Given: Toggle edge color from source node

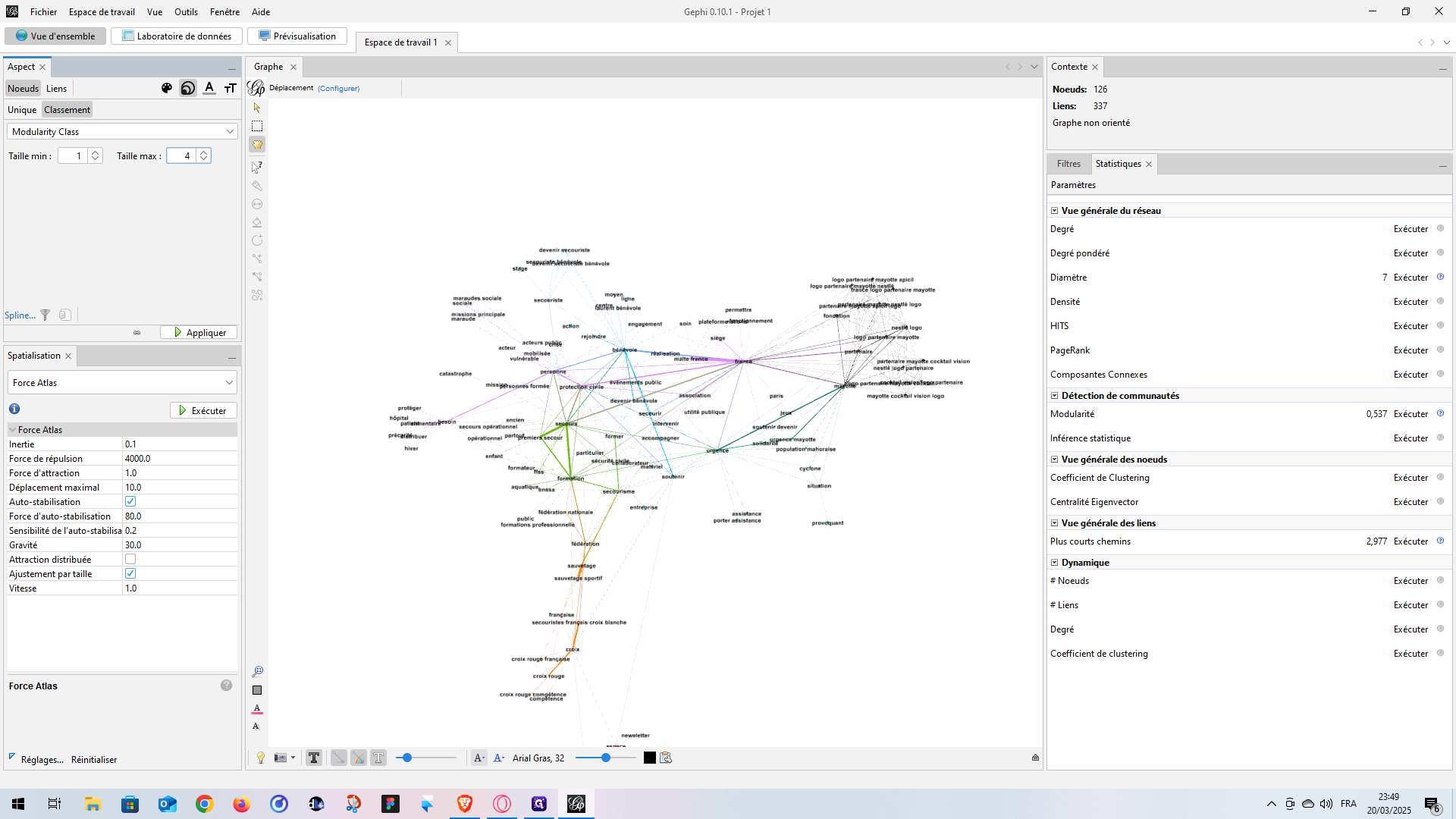Looking at the screenshot, I should point(359,758).
